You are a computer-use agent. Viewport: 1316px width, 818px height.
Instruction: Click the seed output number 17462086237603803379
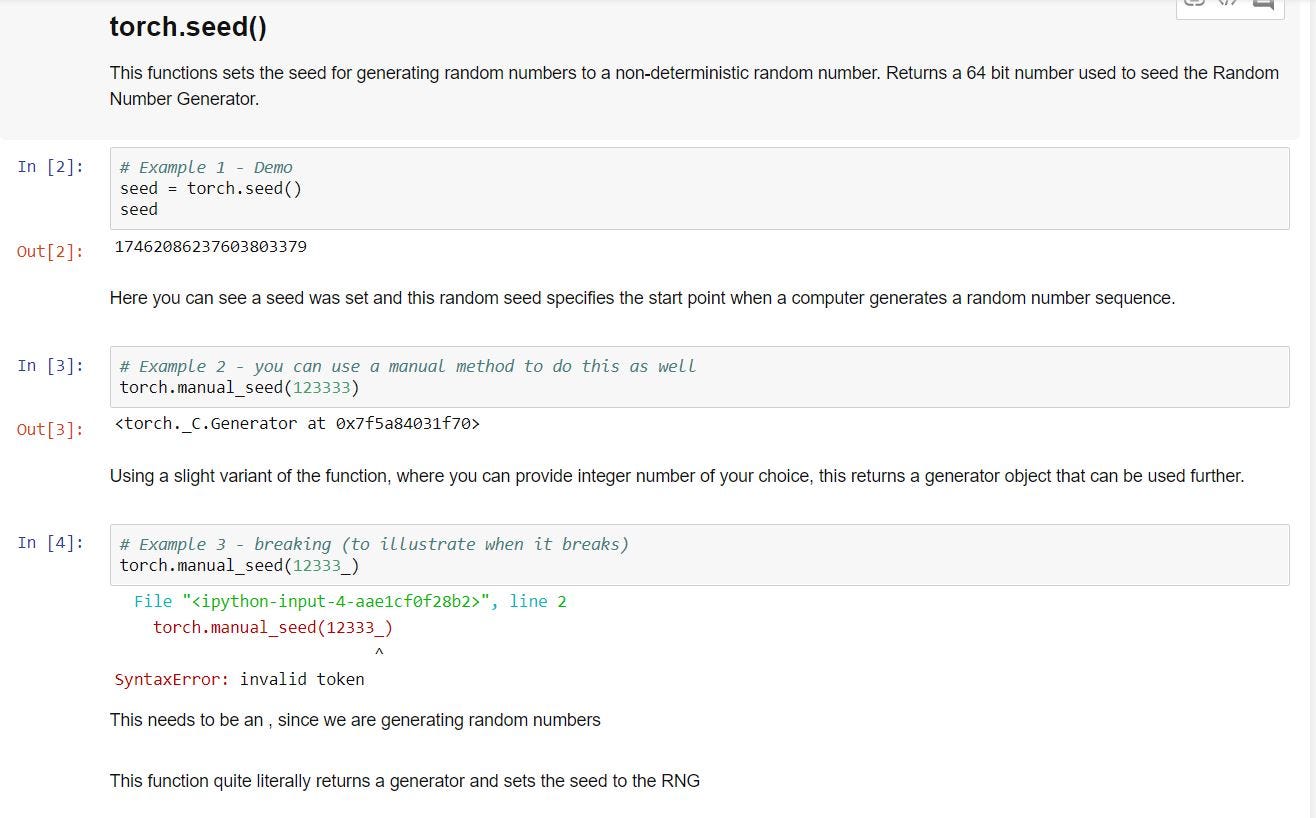pyautogui.click(x=211, y=247)
